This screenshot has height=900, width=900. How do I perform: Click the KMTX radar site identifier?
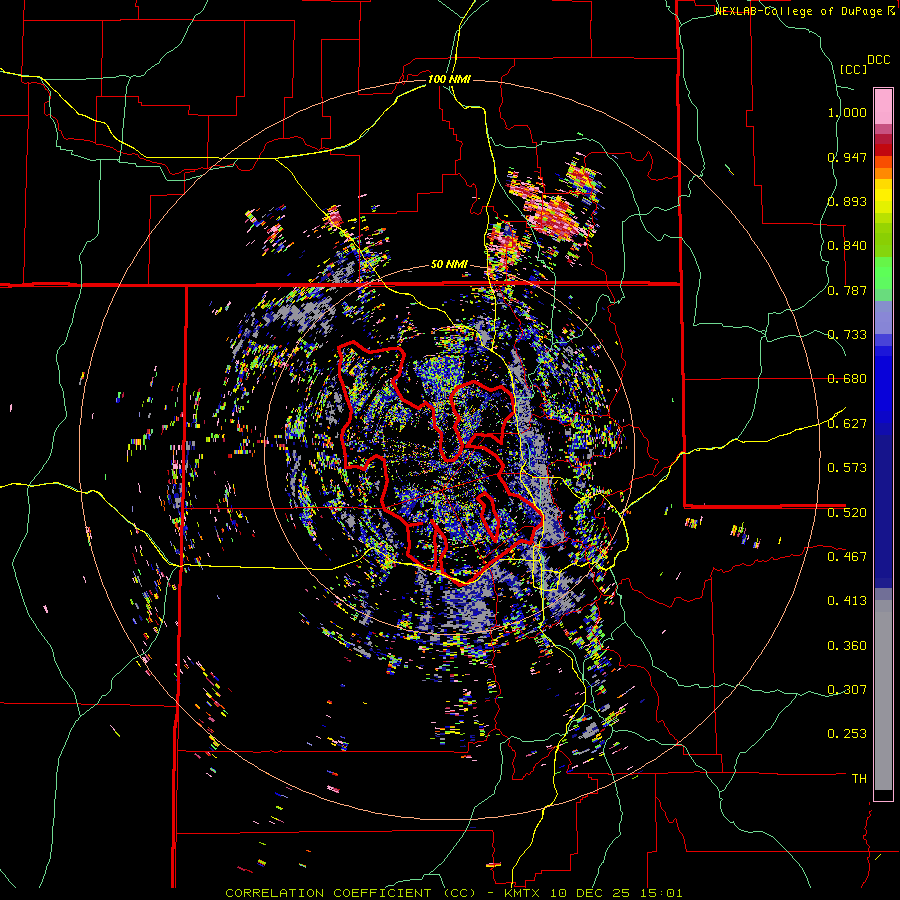pyautogui.click(x=523, y=893)
